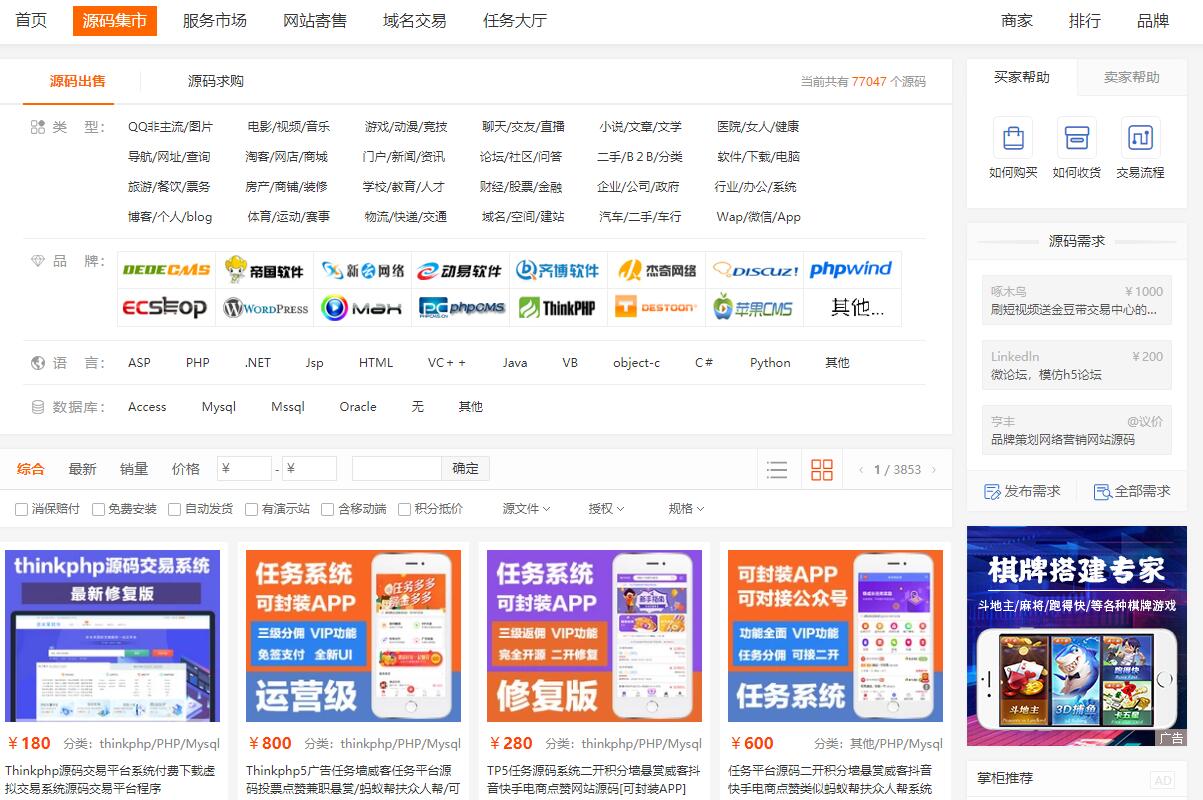Open the 运营级 任务系统 product thumbnail
The image size is (1203, 800).
(353, 636)
